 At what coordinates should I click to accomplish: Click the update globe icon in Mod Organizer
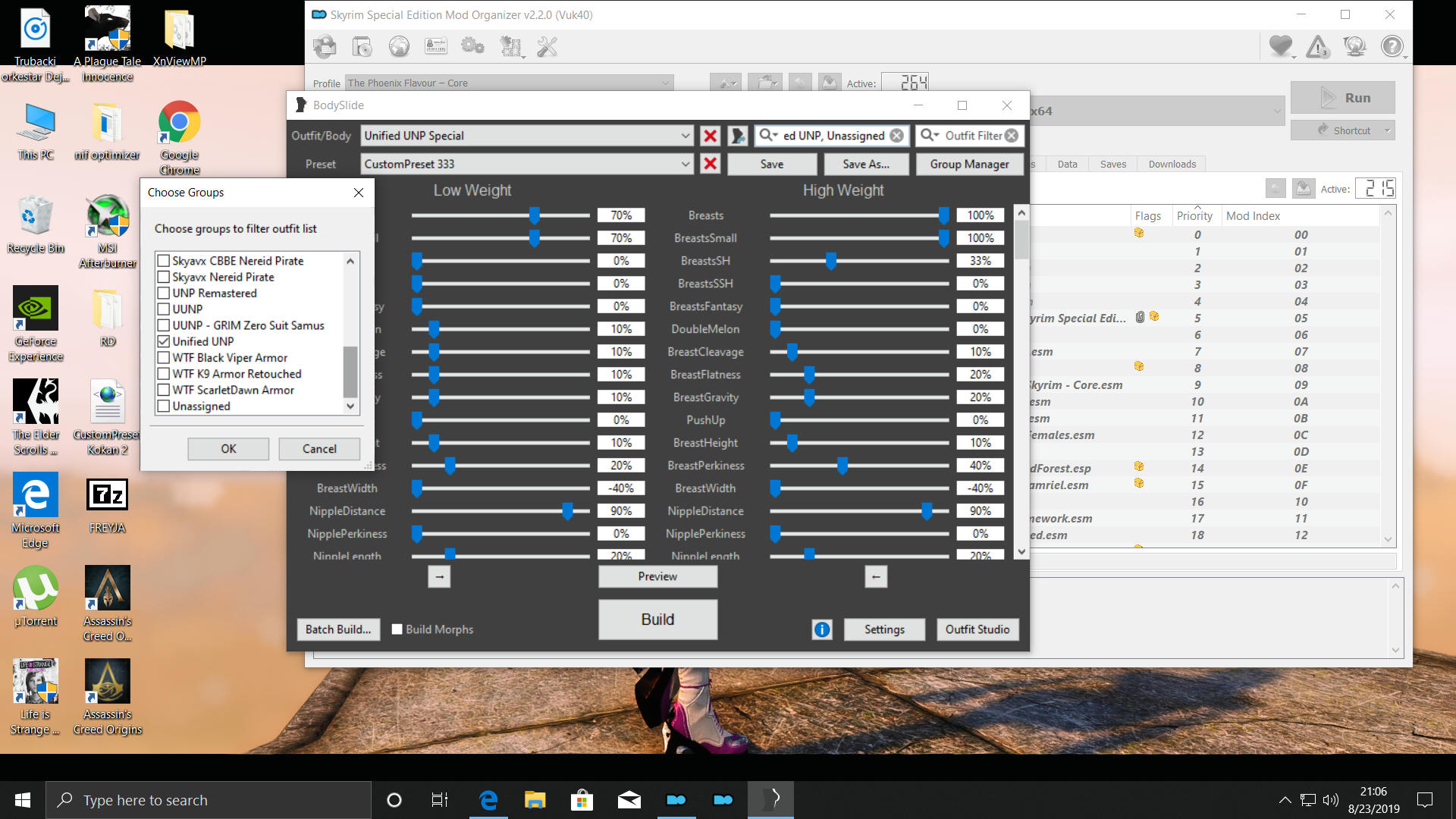point(1354,47)
